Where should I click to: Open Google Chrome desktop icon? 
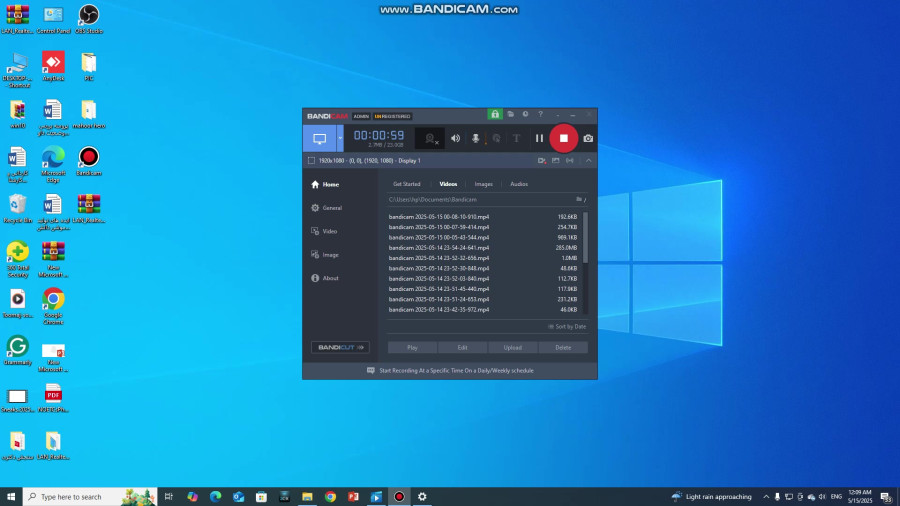tap(53, 306)
